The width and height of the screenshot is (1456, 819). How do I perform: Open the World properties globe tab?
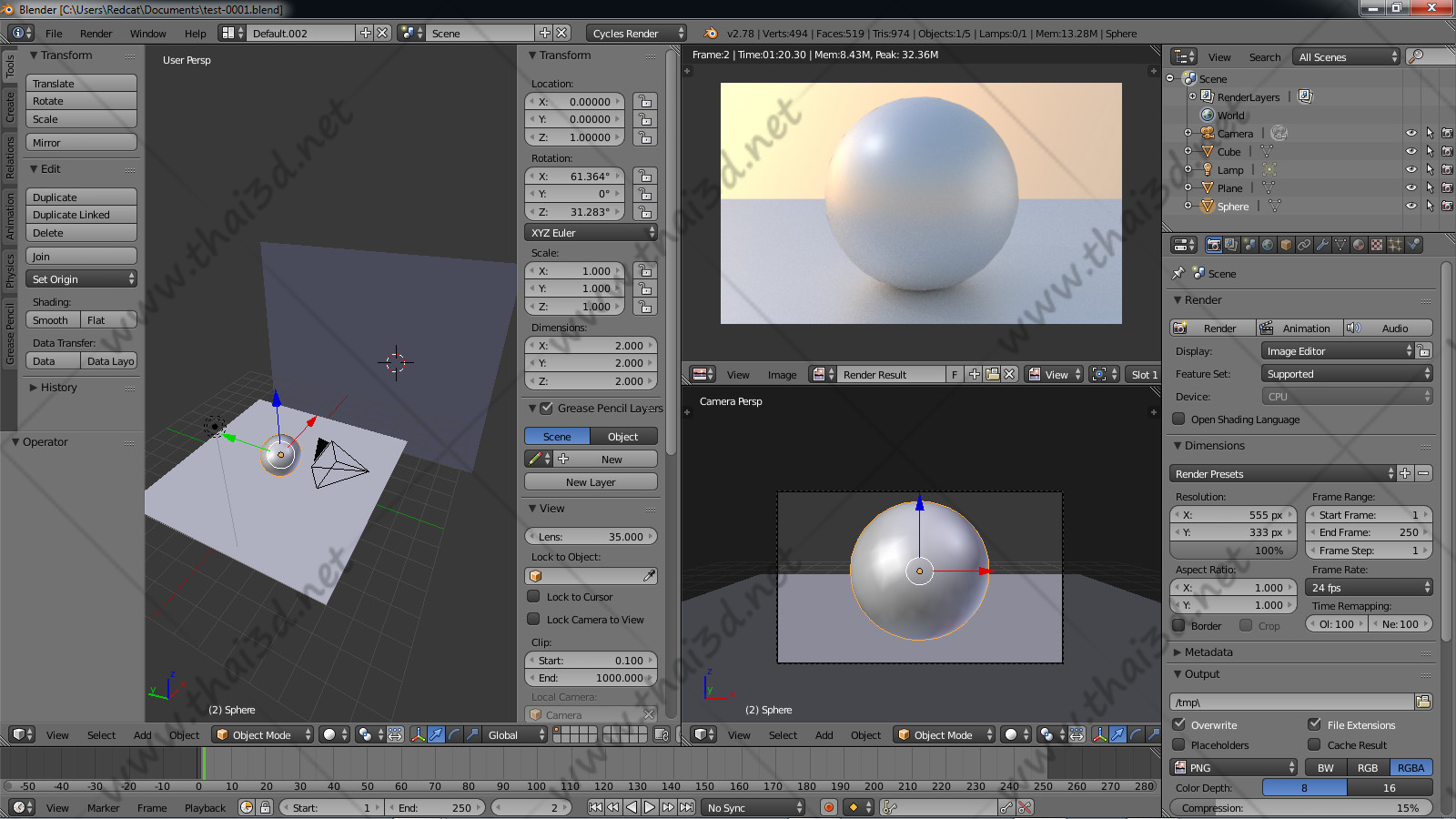point(1268,245)
